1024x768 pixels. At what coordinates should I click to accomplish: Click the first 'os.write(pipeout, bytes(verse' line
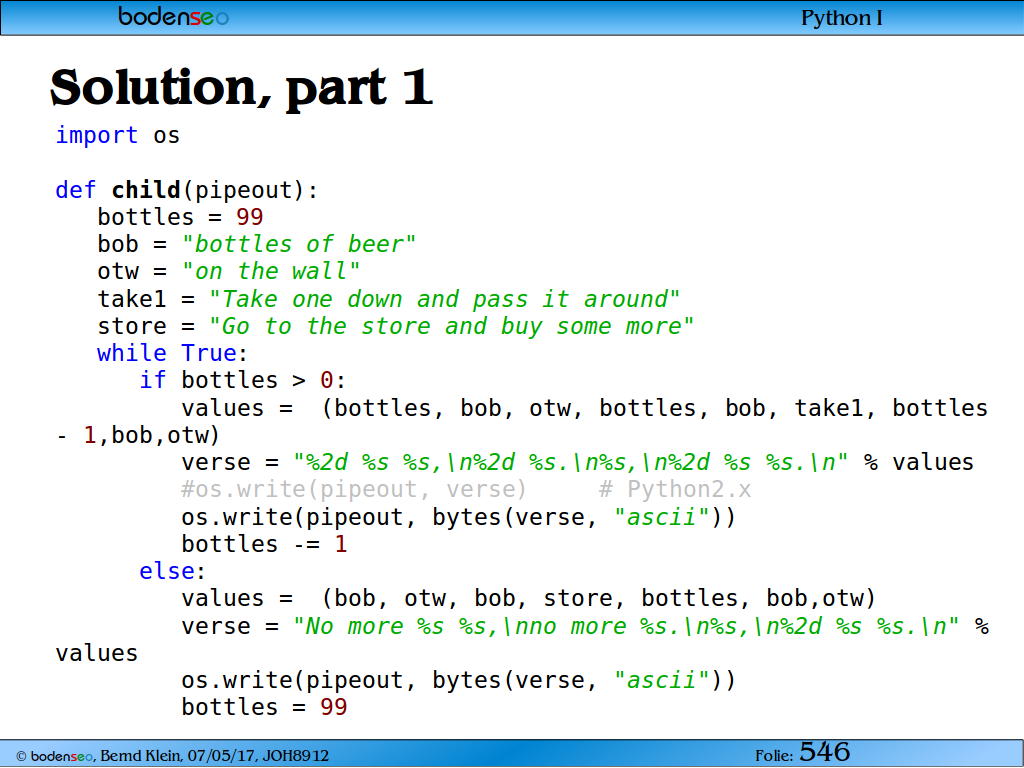pyautogui.click(x=458, y=517)
